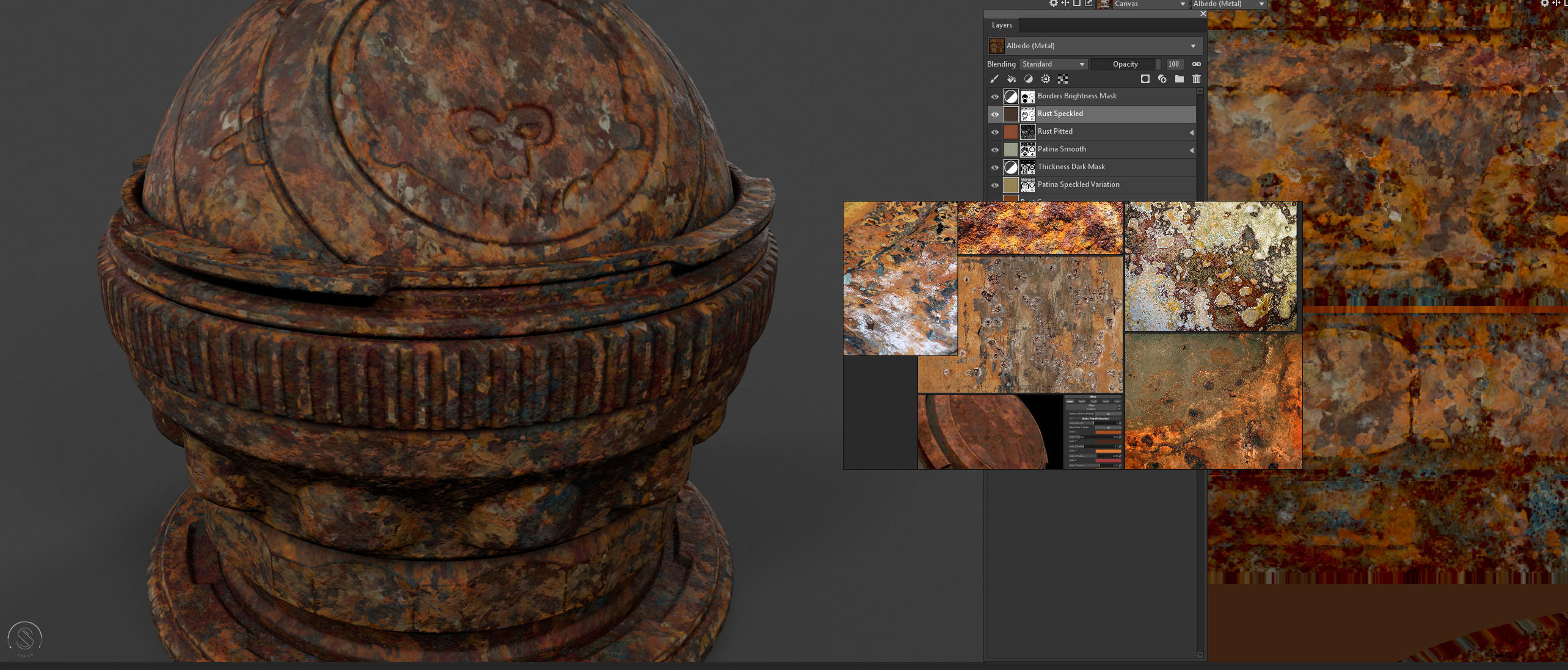Hide the Borders Brightness Mask layer
The height and width of the screenshot is (670, 1568).
[995, 96]
